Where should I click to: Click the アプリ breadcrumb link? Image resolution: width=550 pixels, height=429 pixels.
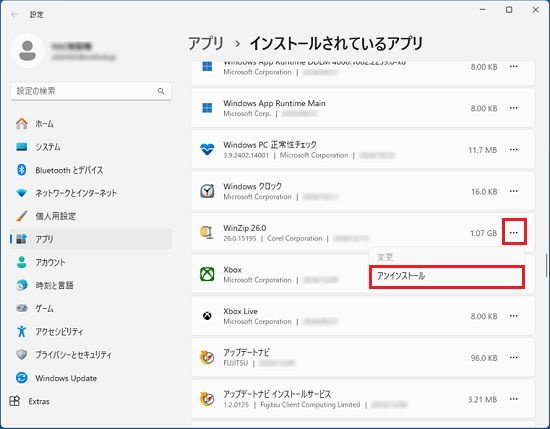point(206,44)
